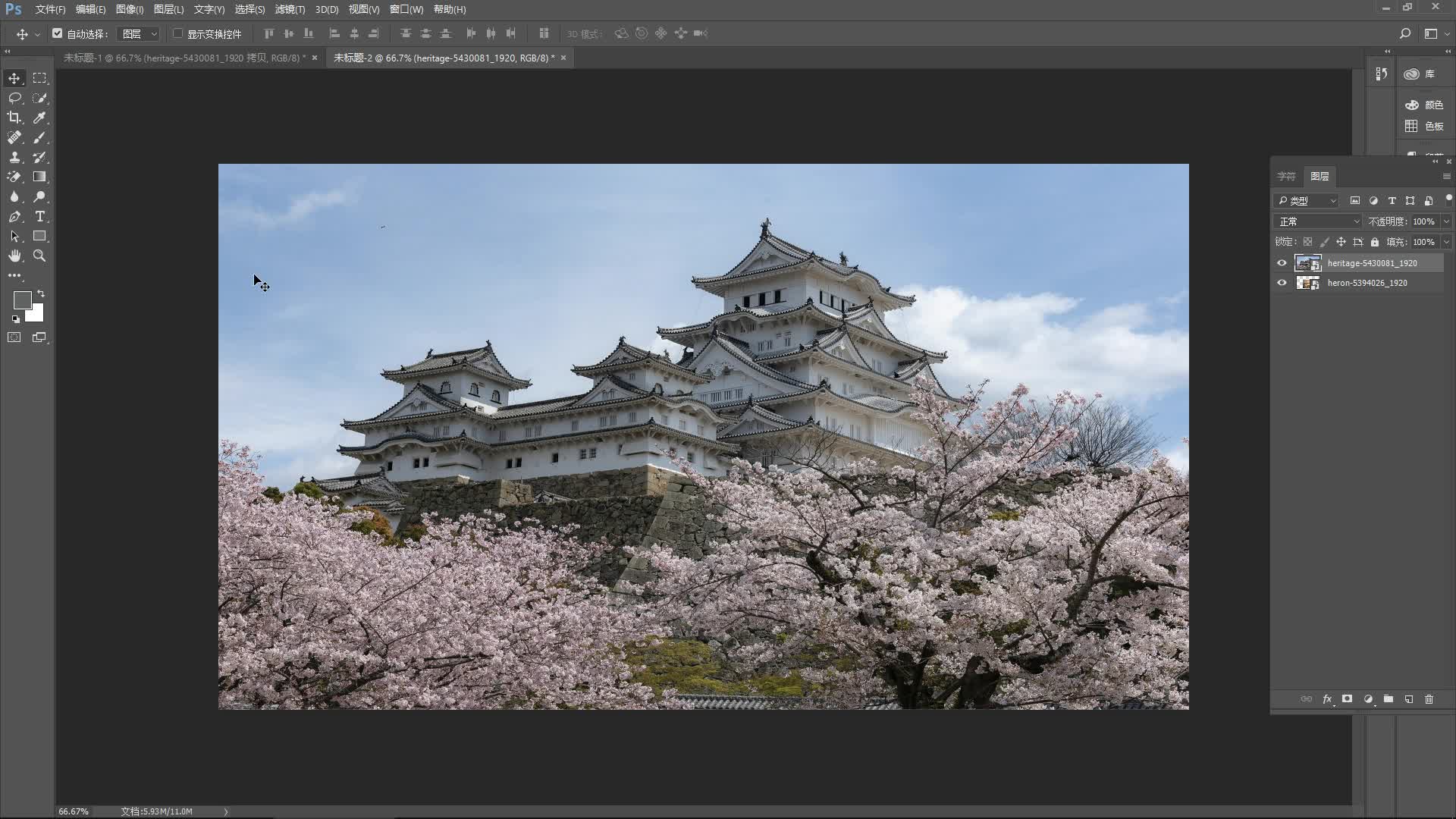Select the Rectangular Marquee tool
The image size is (1456, 819).
(39, 78)
